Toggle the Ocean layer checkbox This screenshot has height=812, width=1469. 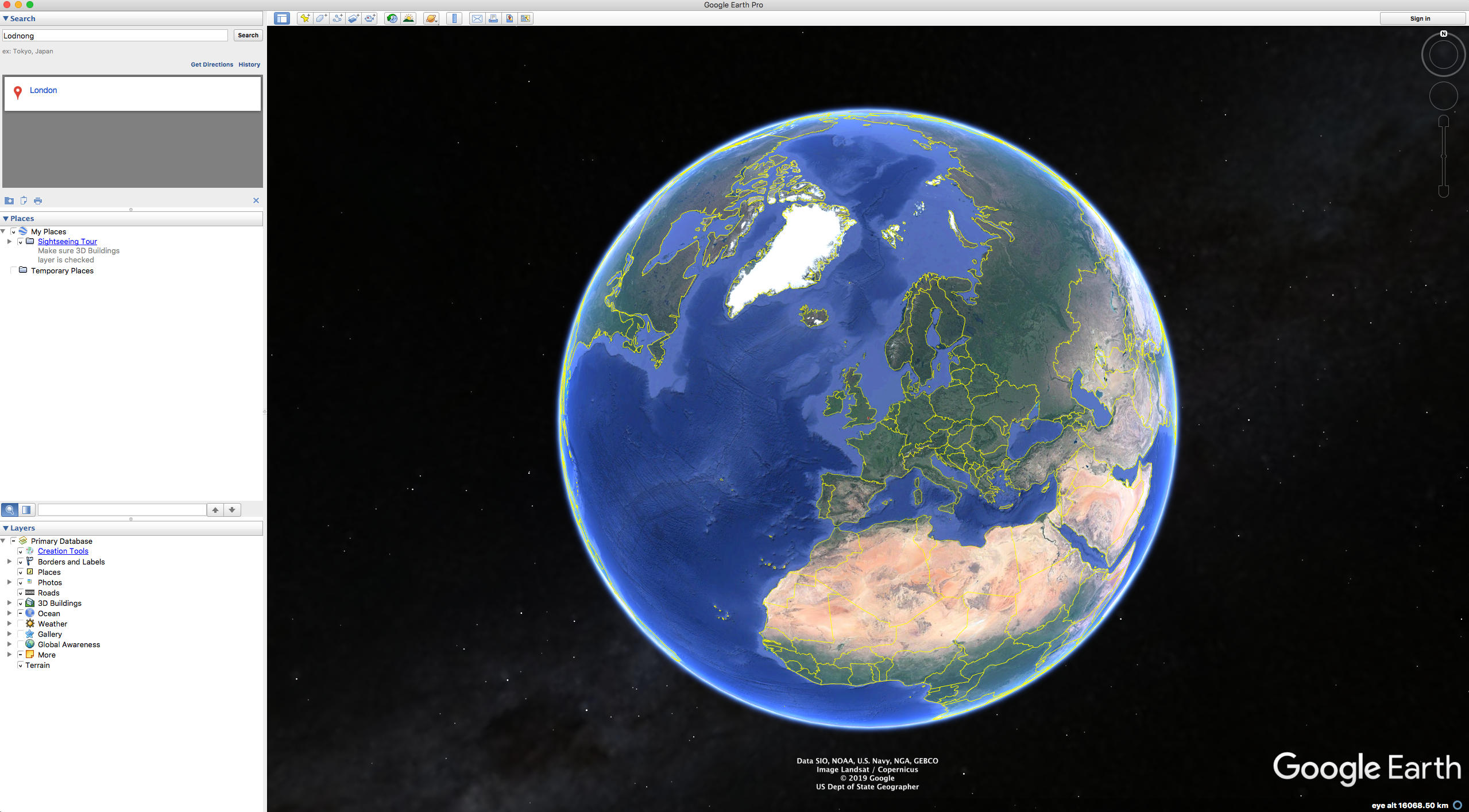tap(21, 614)
